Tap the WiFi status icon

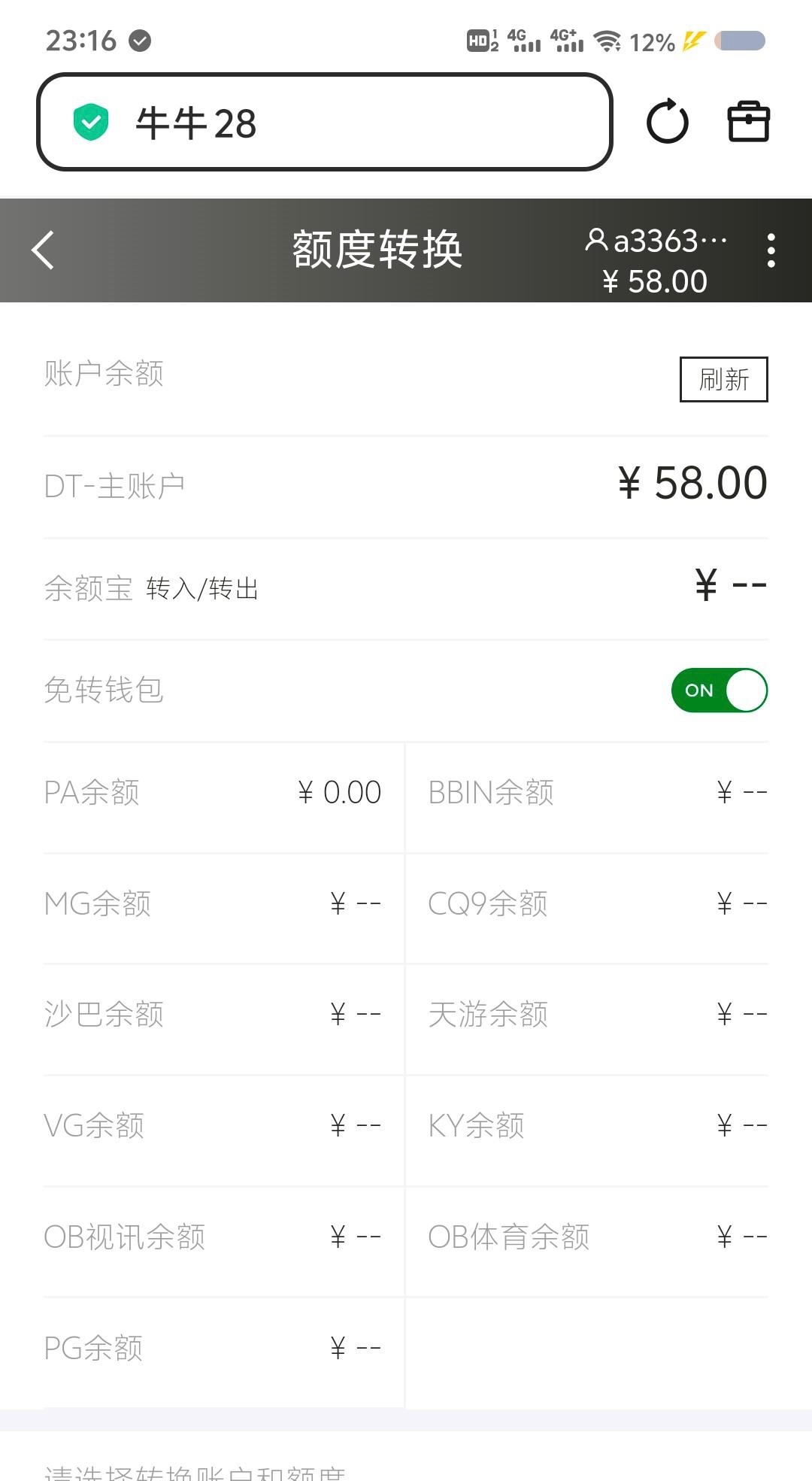pos(607,41)
